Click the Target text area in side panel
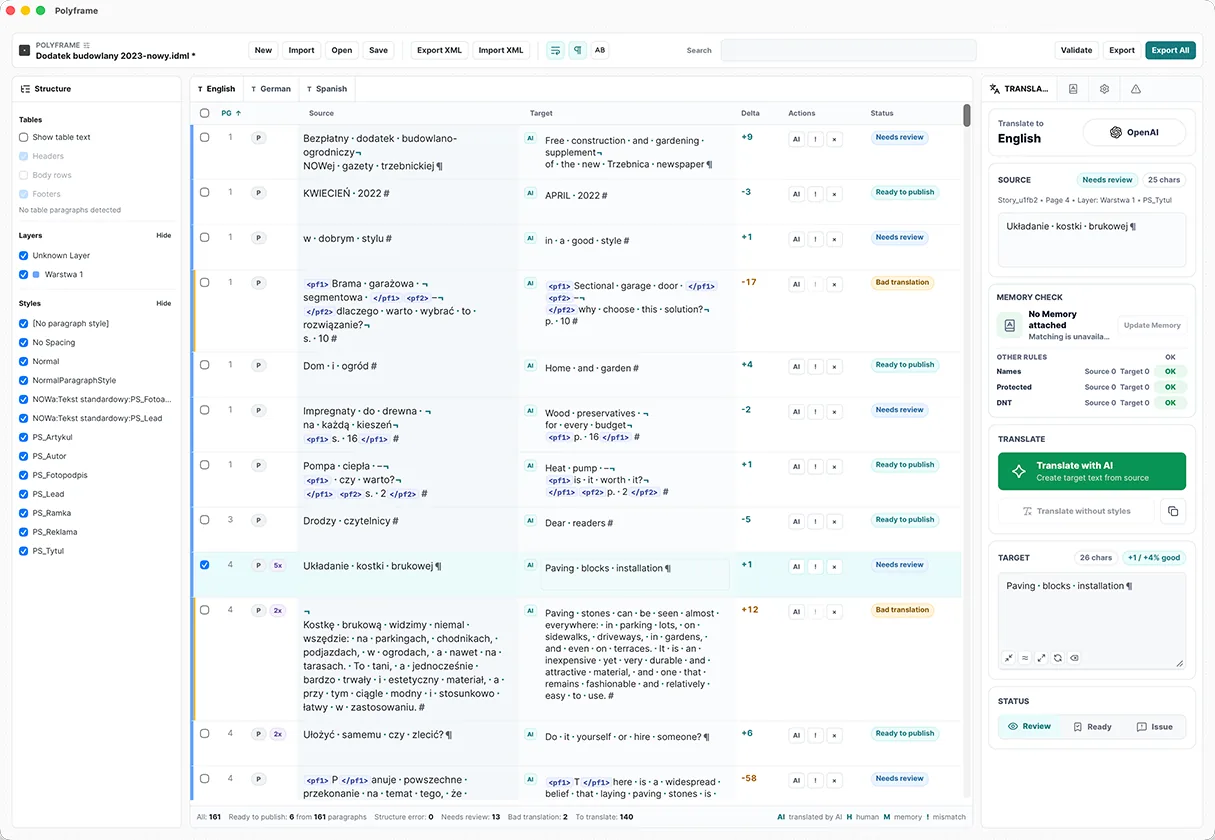Screen dimensions: 1215x840 (1092, 621)
